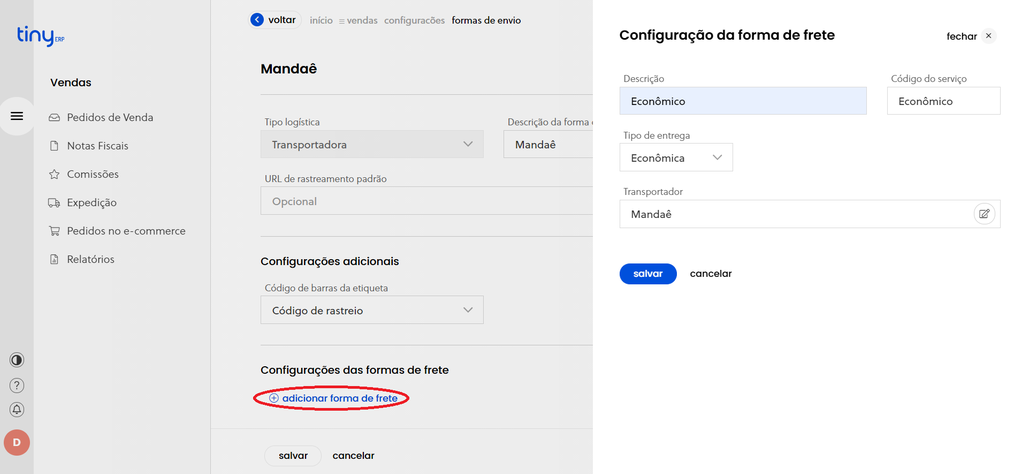
Task: Click the blue salvar button
Action: (648, 274)
